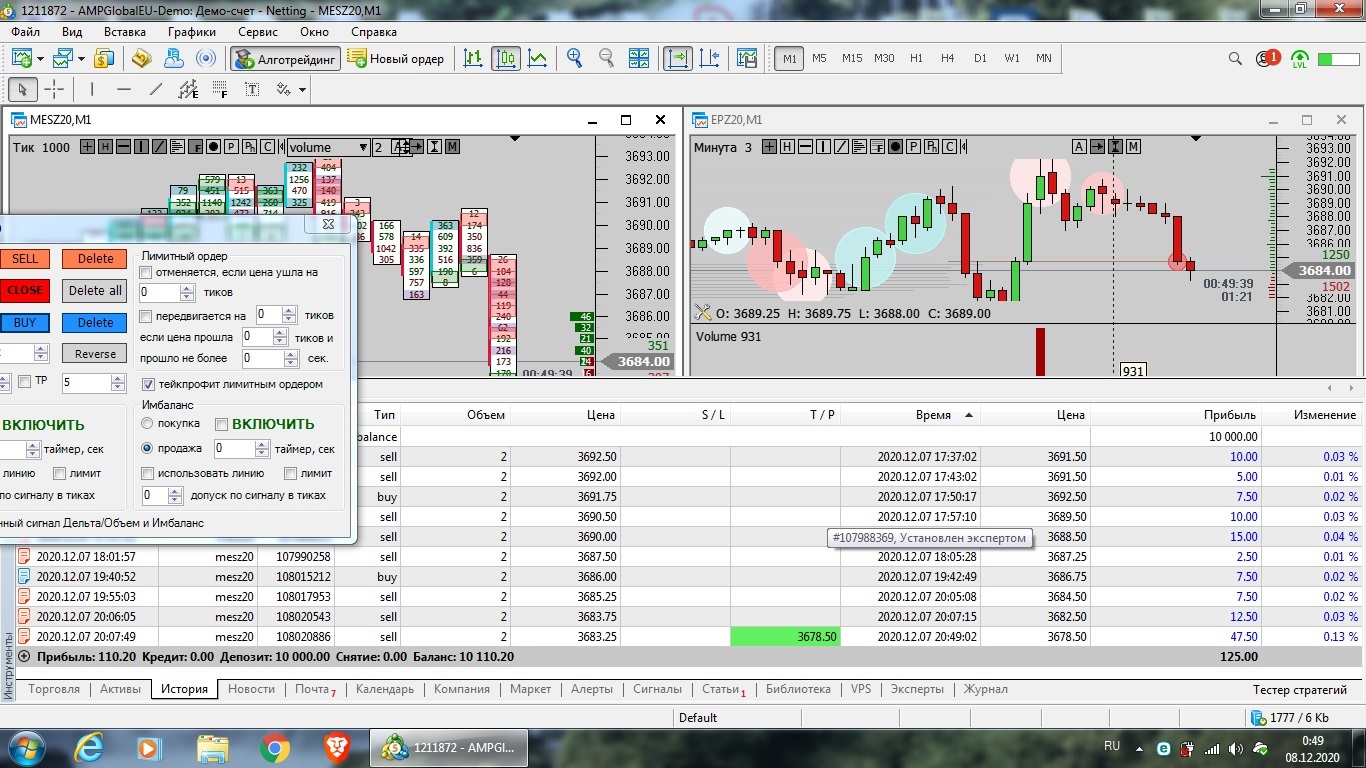Select the 'покупка' radio button
Screen dimensions: 1366x768
coord(147,424)
